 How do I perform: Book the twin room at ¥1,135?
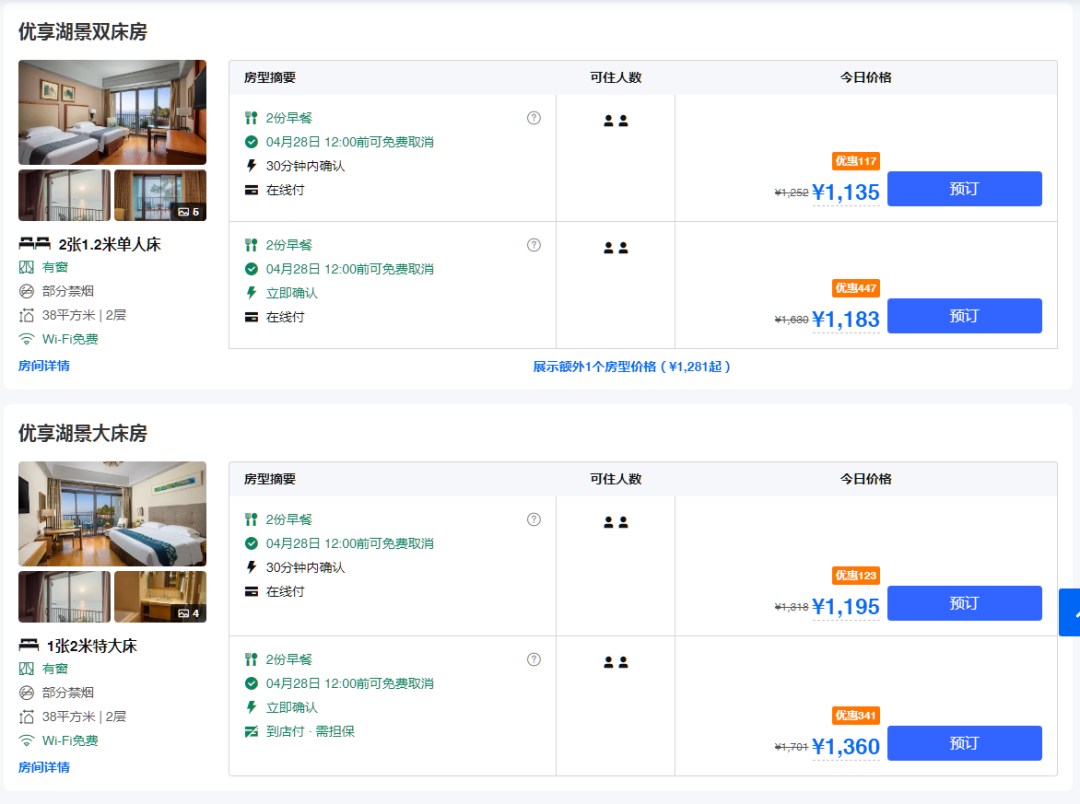click(x=964, y=189)
